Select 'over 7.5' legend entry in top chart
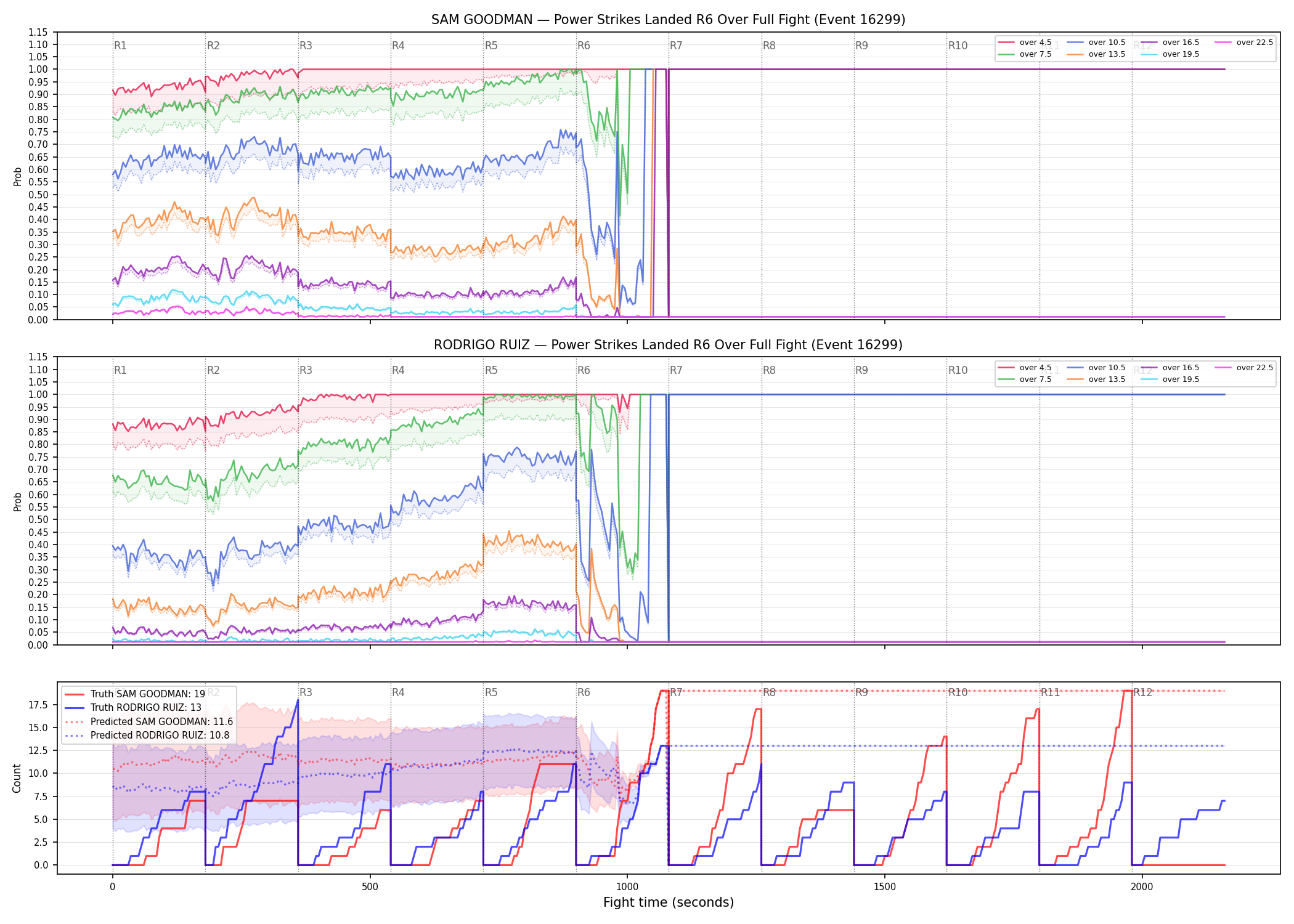The width and height of the screenshot is (1294, 924). coord(1025,54)
